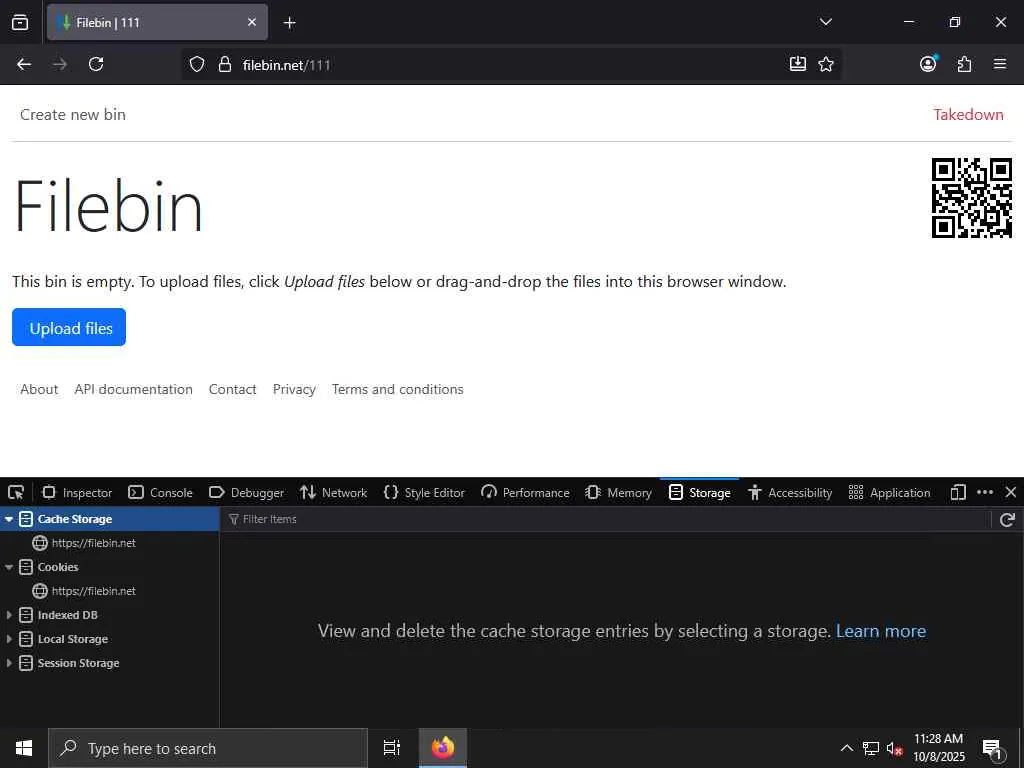1024x768 pixels.
Task: Open DevTools three-dot customize menu
Action: pos(985,492)
